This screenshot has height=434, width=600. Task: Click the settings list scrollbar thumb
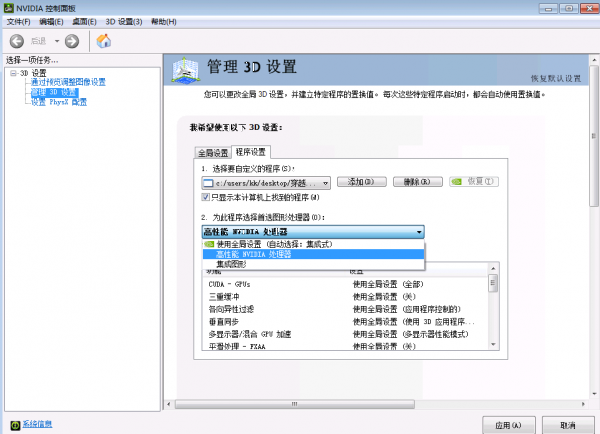pos(493,283)
